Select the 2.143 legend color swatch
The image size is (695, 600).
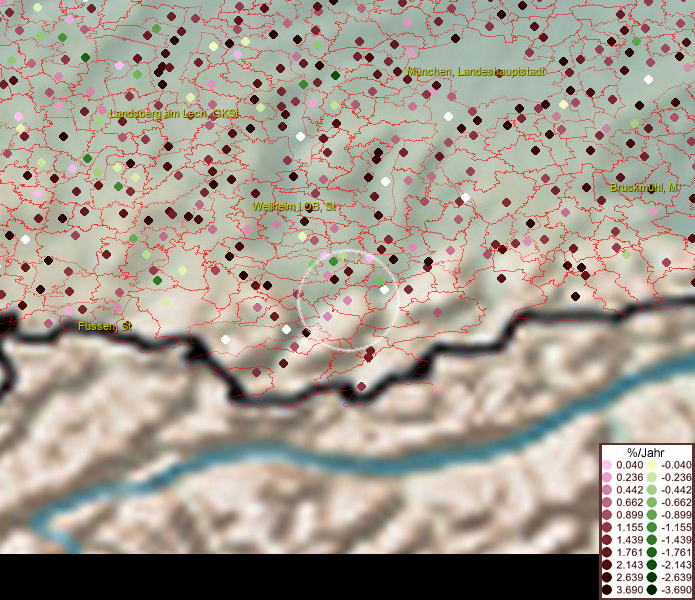pos(607,565)
